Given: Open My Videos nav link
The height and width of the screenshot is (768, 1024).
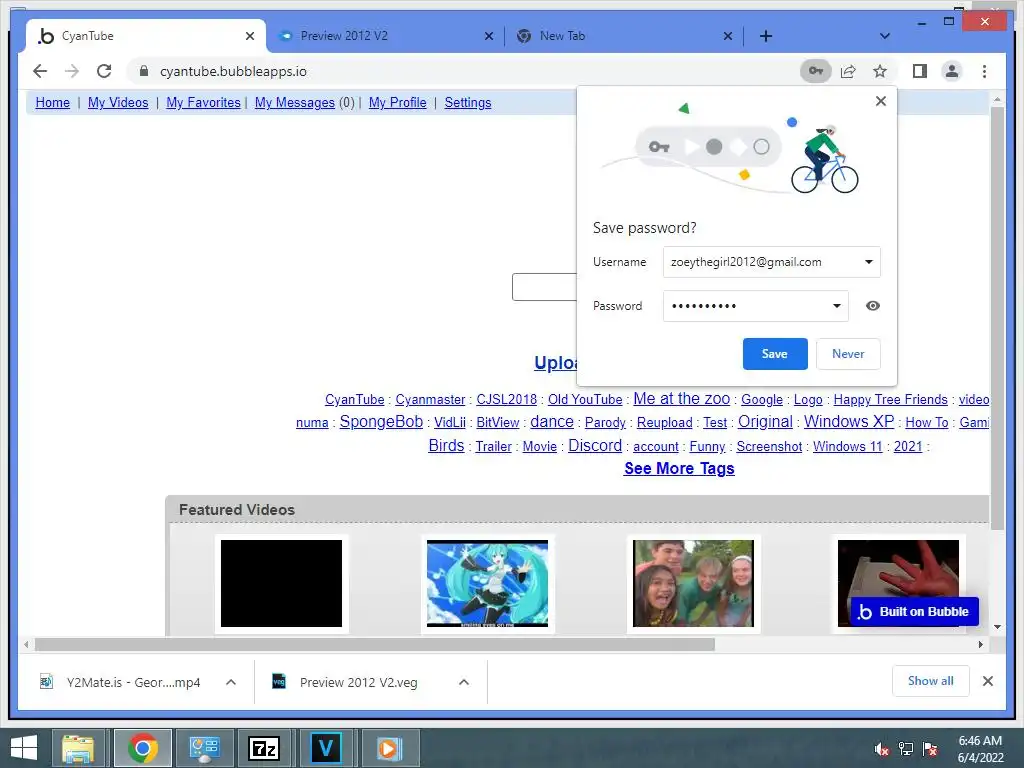Looking at the screenshot, I should [118, 103].
